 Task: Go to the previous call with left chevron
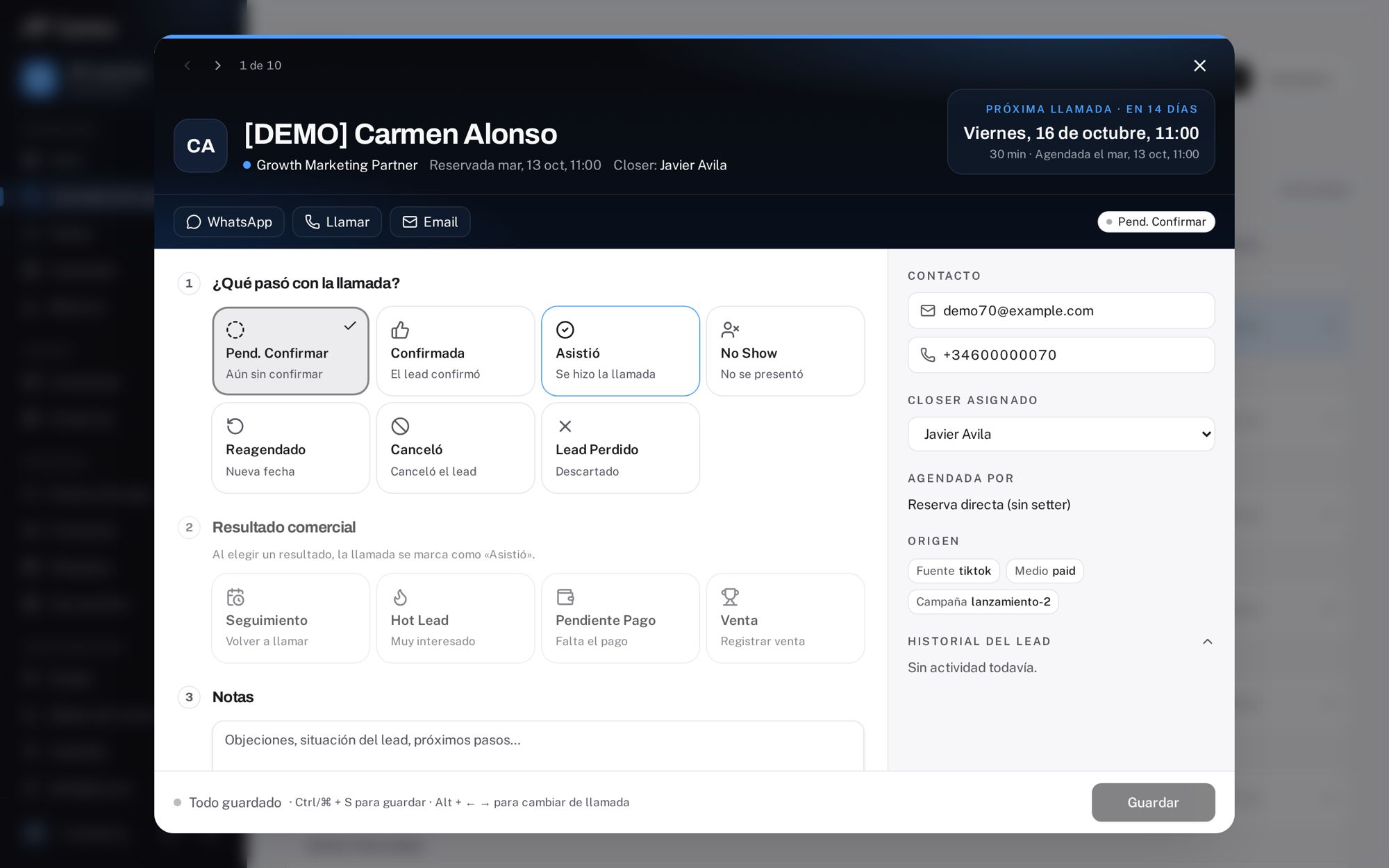click(x=187, y=65)
